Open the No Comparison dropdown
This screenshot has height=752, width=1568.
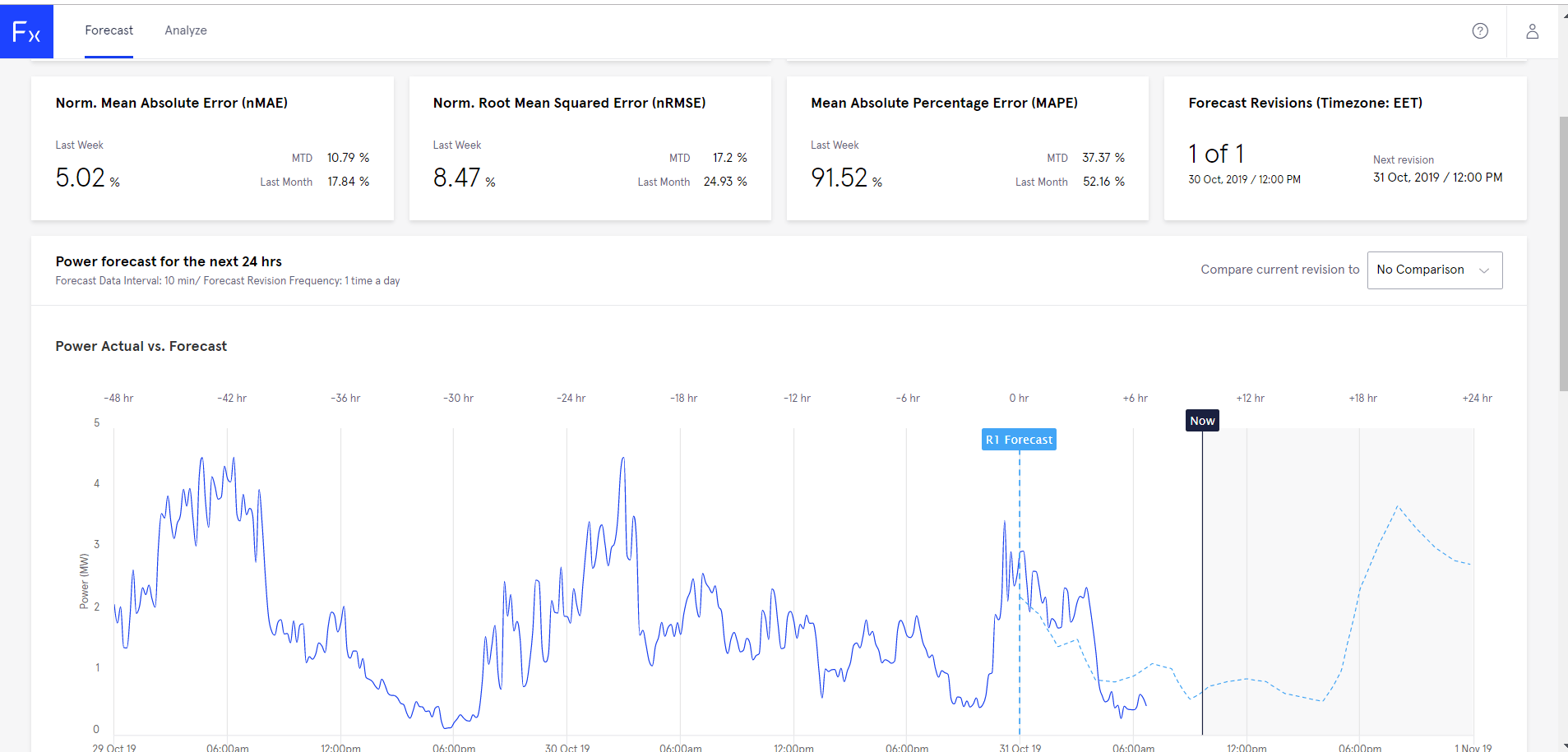(x=1435, y=270)
